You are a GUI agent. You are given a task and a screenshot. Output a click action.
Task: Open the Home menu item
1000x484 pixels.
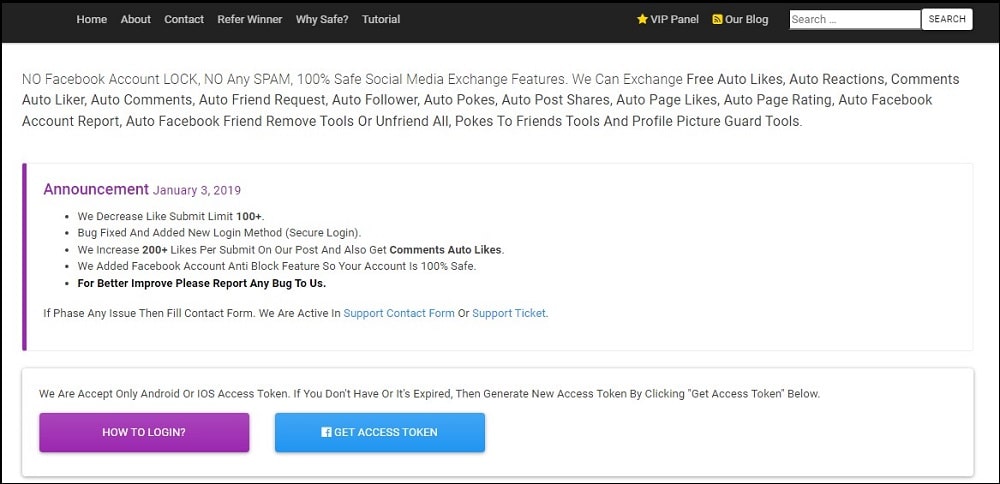pyautogui.click(x=91, y=19)
